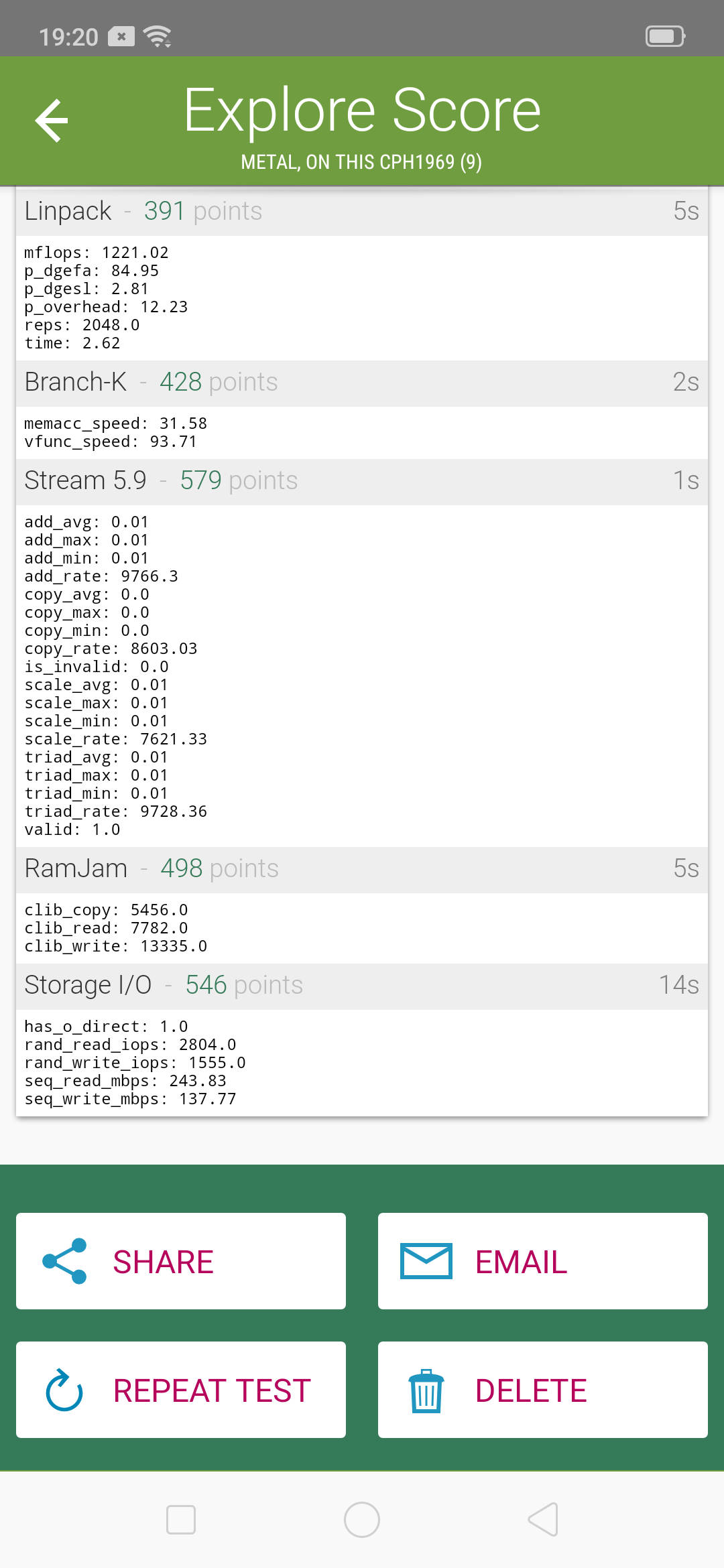Tap the share icon
Screen dimensions: 724x1568
point(64,1261)
